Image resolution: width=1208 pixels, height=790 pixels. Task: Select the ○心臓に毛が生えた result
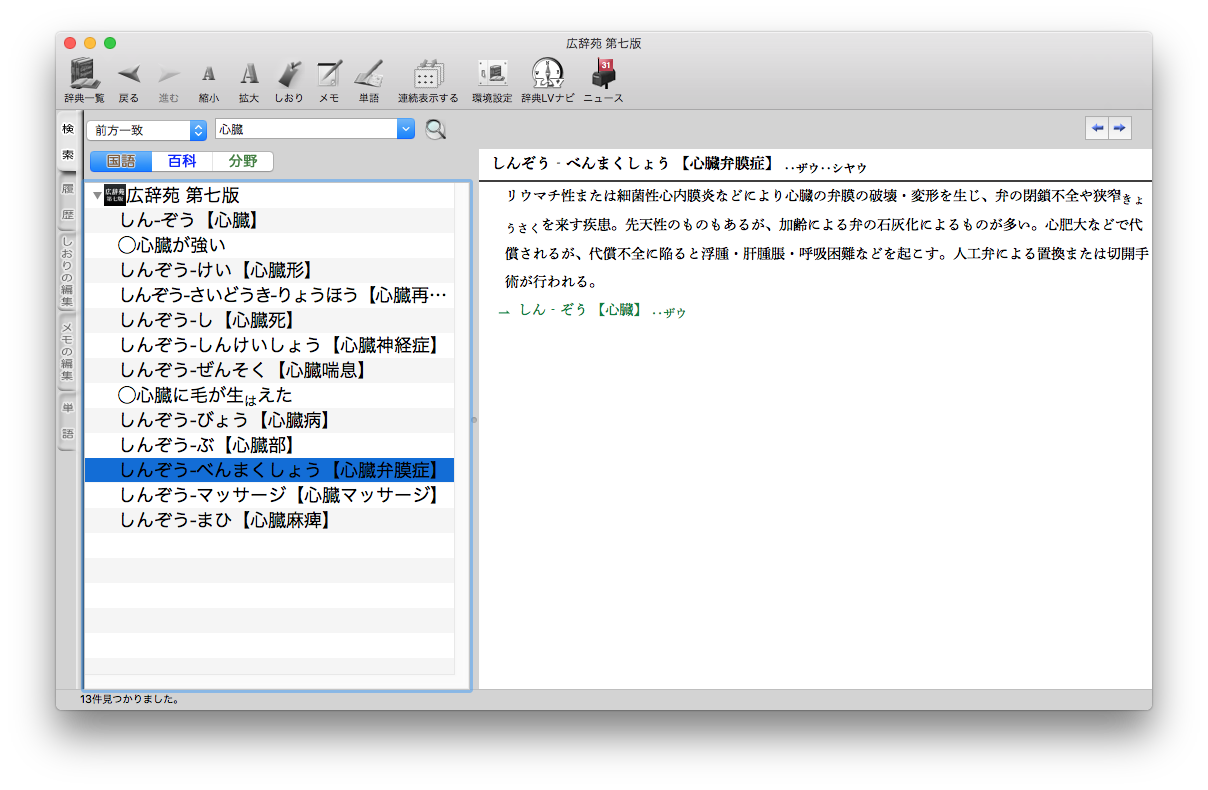point(269,395)
